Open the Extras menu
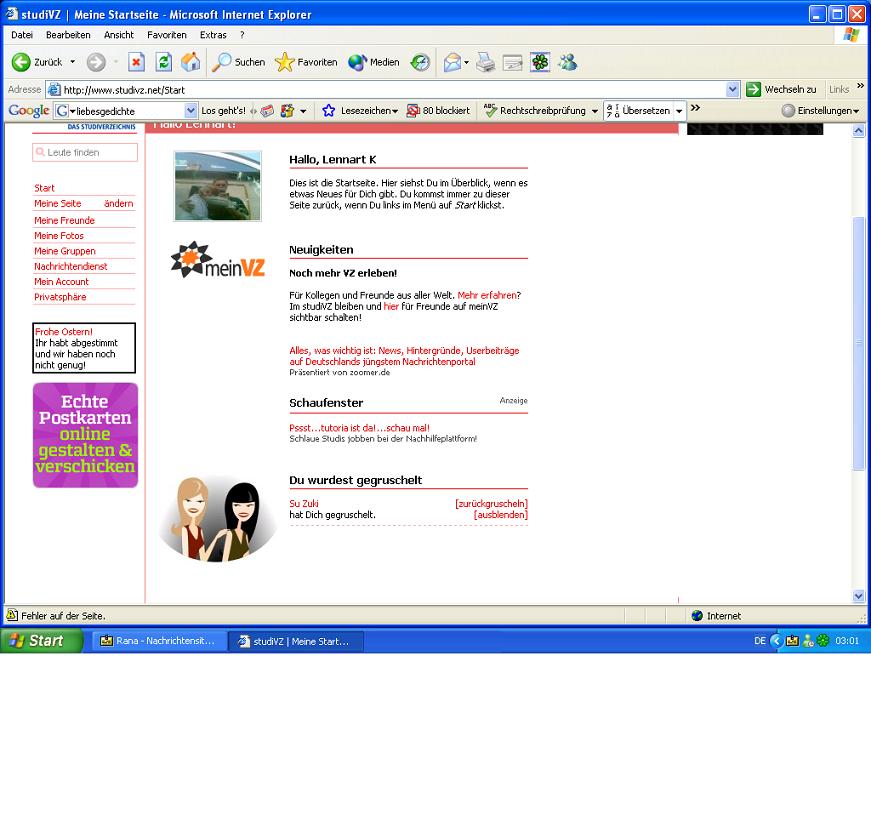871x827 pixels. pos(213,35)
